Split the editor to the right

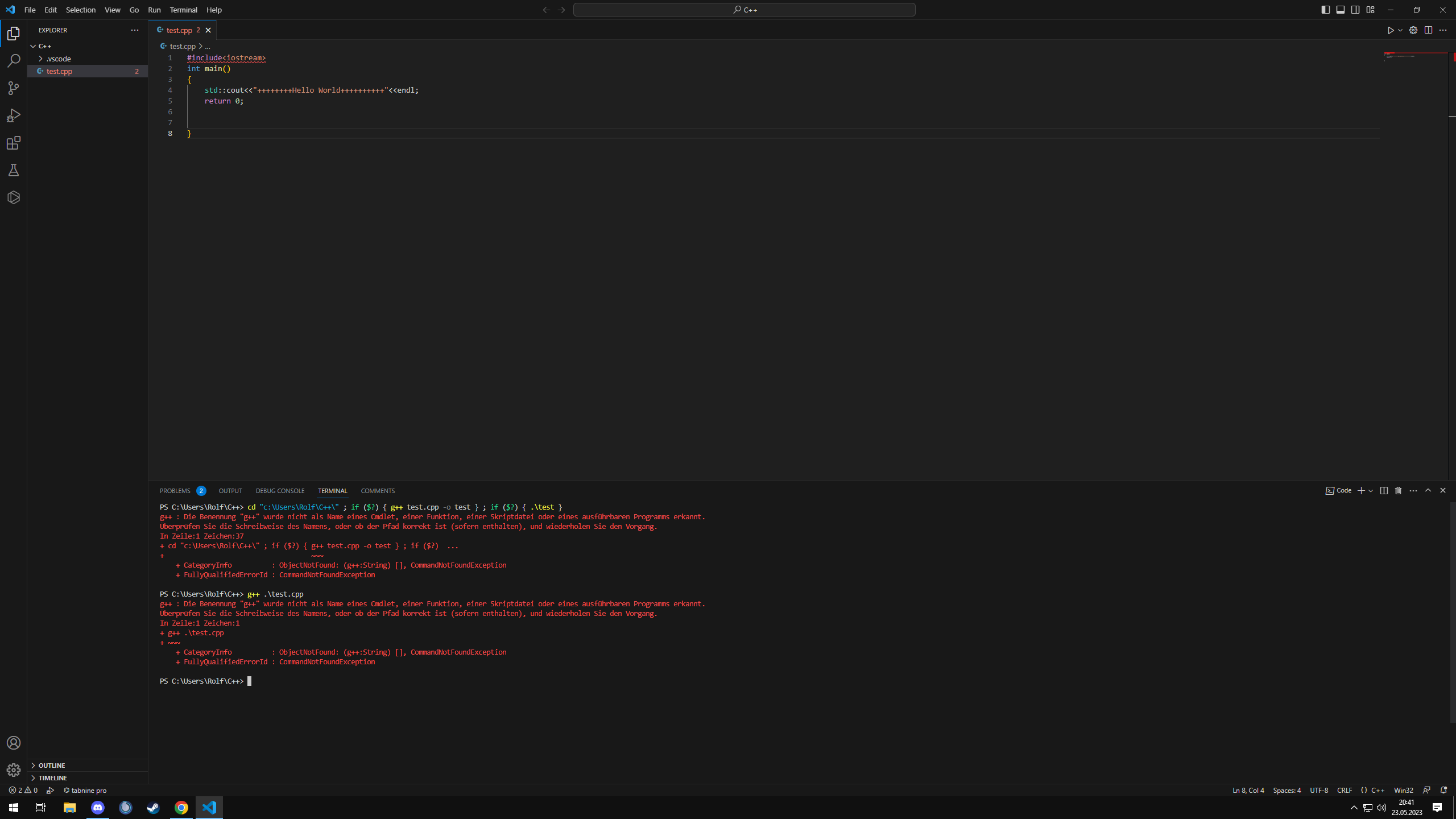1428,30
